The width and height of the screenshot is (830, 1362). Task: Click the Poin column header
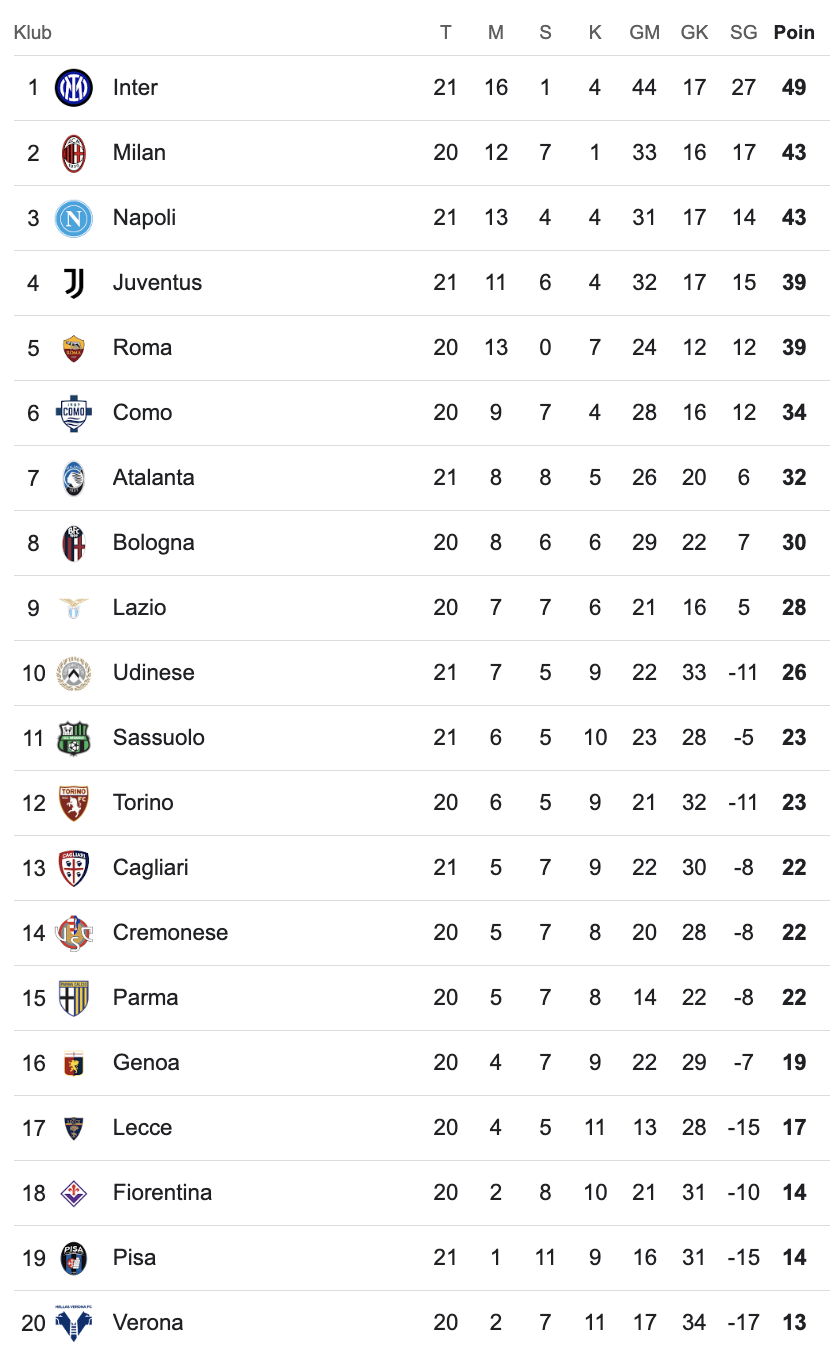794,32
